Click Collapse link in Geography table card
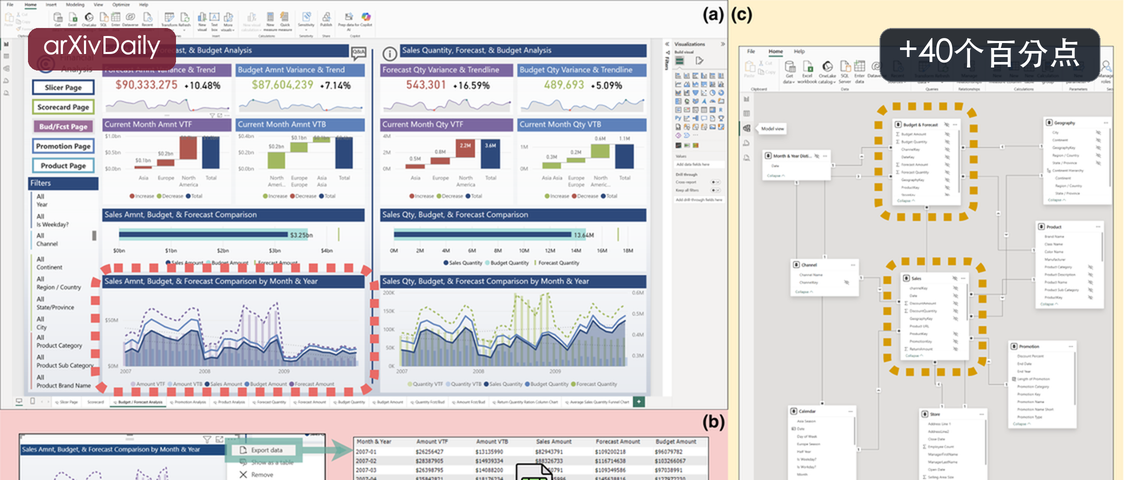 point(1057,200)
